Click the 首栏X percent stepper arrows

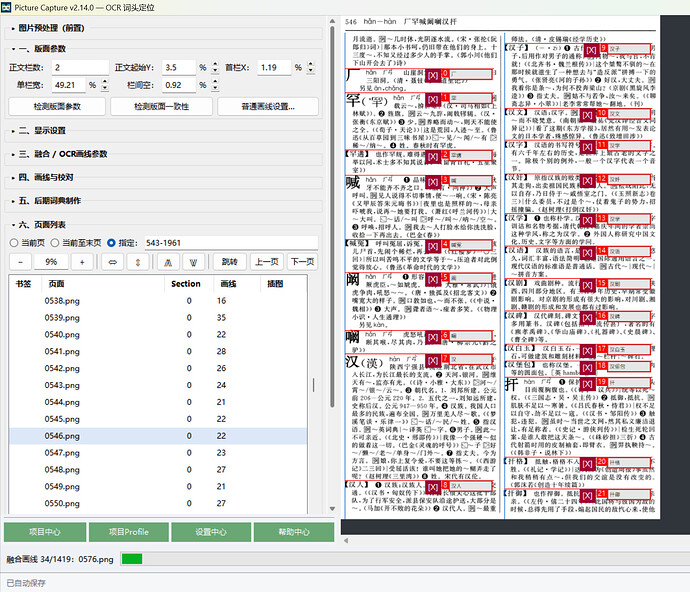click(x=310, y=67)
